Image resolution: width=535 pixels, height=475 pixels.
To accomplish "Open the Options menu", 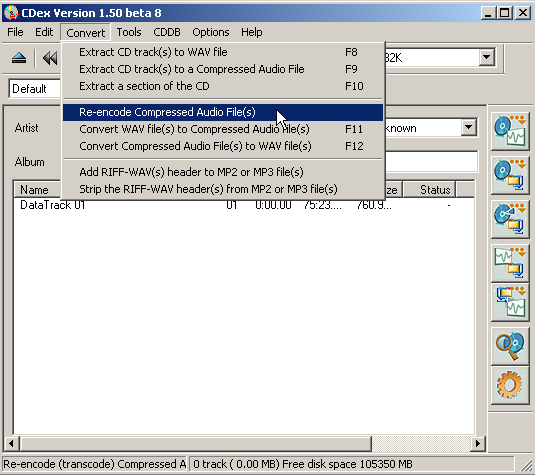I will click(211, 32).
